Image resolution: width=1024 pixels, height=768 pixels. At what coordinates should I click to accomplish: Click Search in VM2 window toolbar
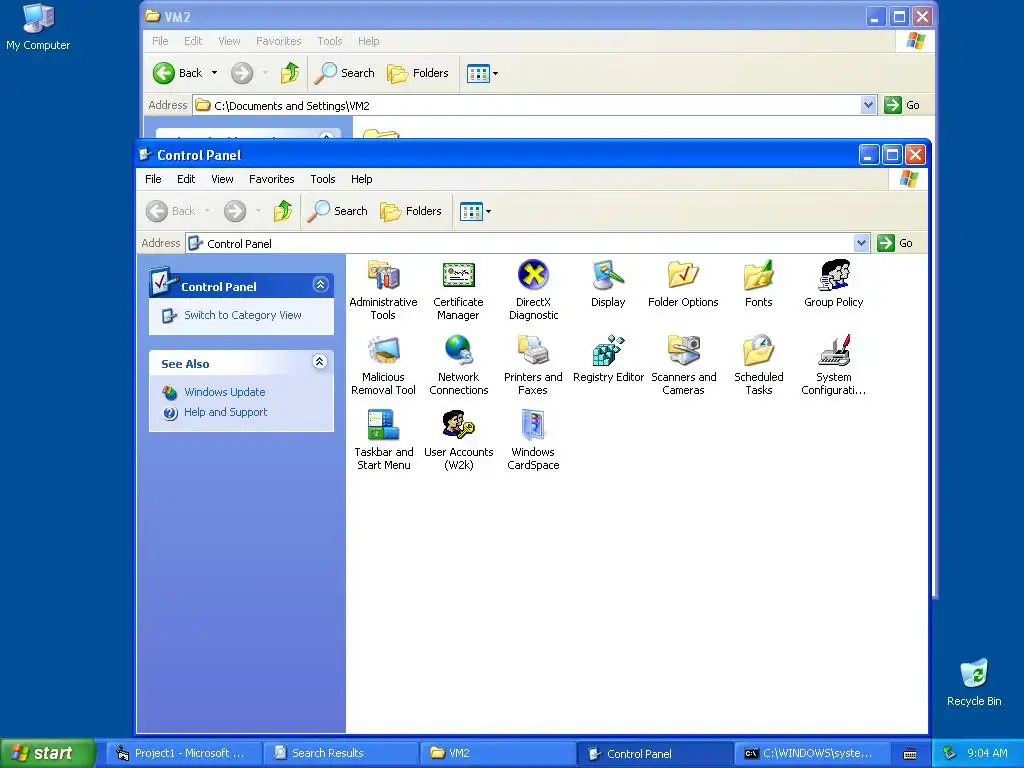[344, 73]
